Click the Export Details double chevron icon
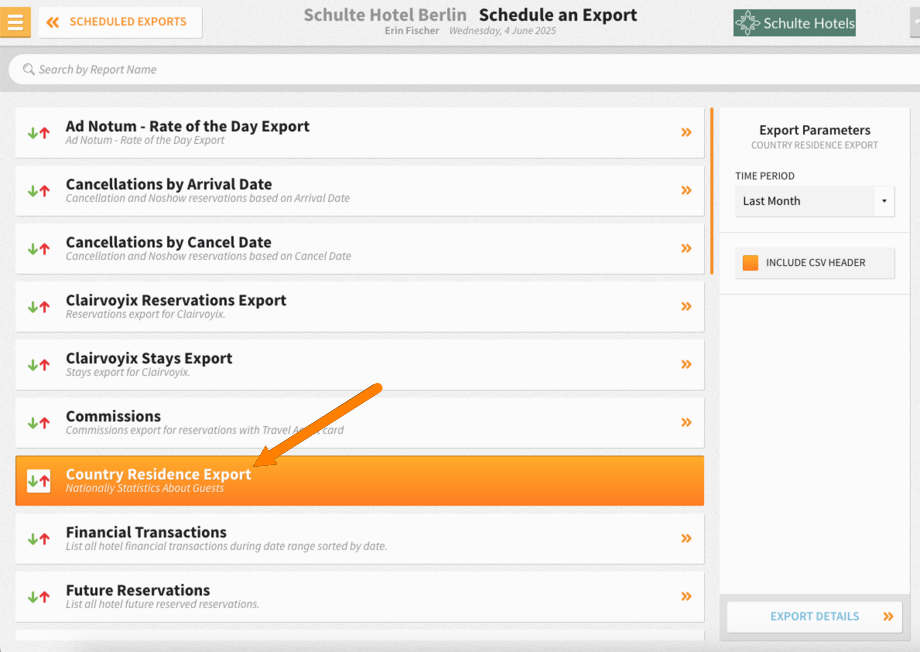This screenshot has width=920, height=652. pos(888,617)
